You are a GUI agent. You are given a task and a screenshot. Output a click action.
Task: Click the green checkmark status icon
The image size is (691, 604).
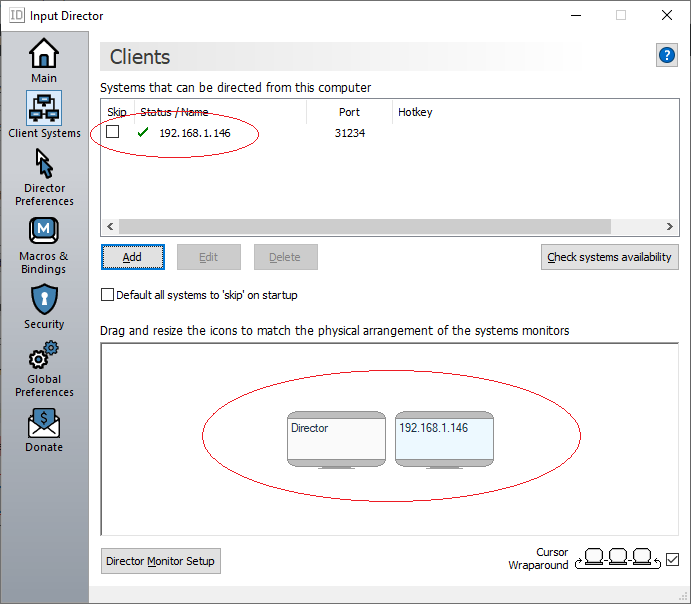(x=143, y=132)
